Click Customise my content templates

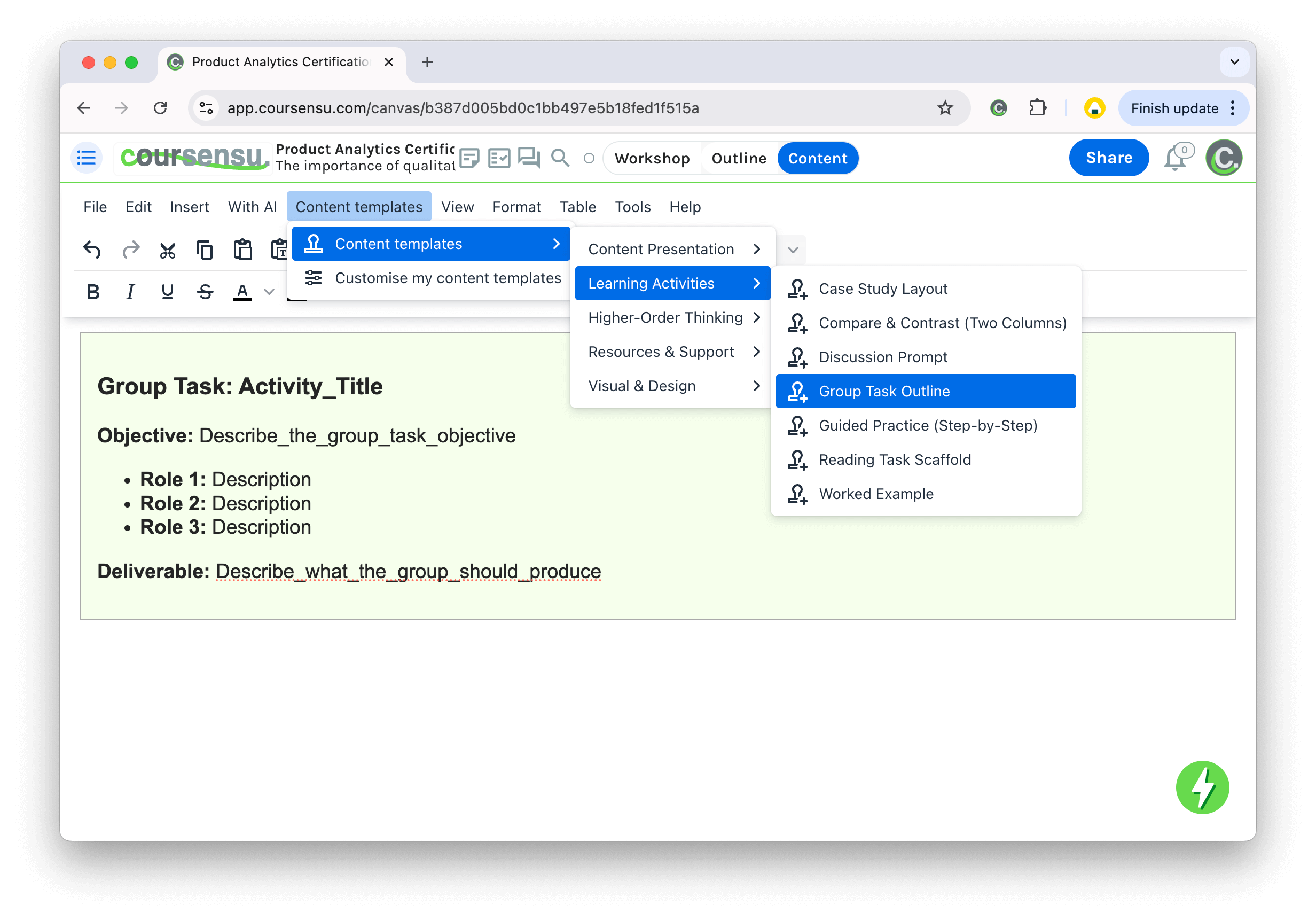[447, 278]
